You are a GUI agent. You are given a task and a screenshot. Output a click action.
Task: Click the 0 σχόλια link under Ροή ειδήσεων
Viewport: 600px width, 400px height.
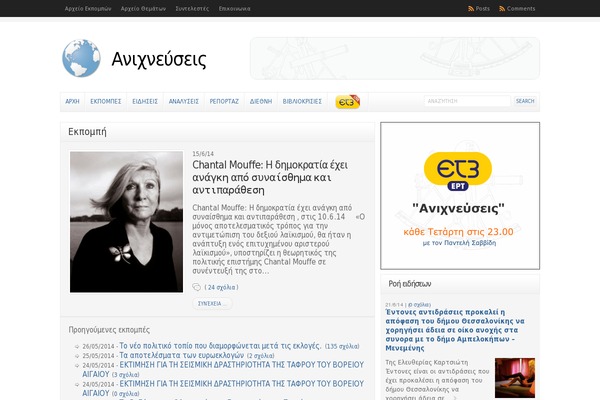click(419, 305)
